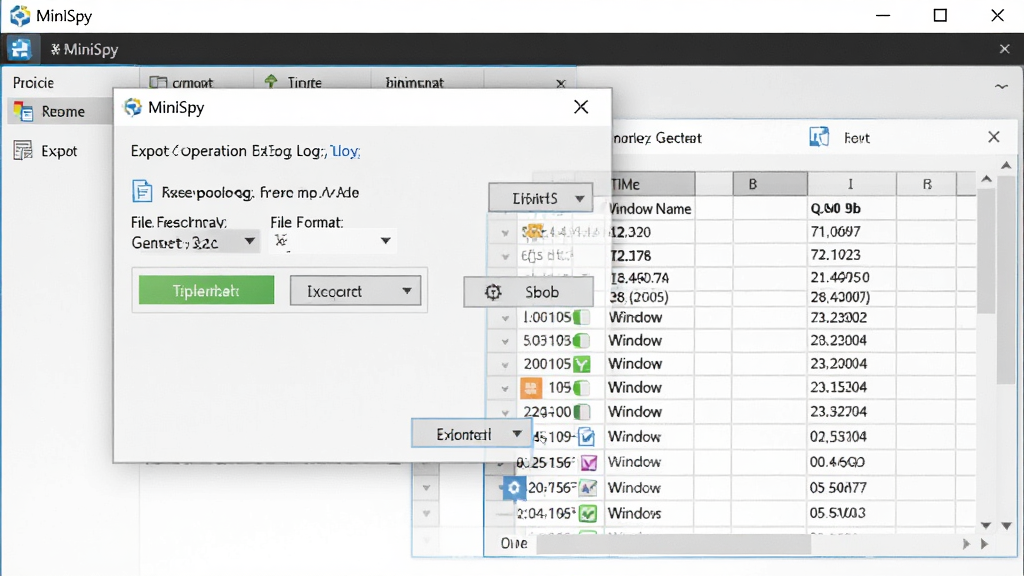Click the Ohe label at table bottom
The height and width of the screenshot is (576, 1024).
514,543
